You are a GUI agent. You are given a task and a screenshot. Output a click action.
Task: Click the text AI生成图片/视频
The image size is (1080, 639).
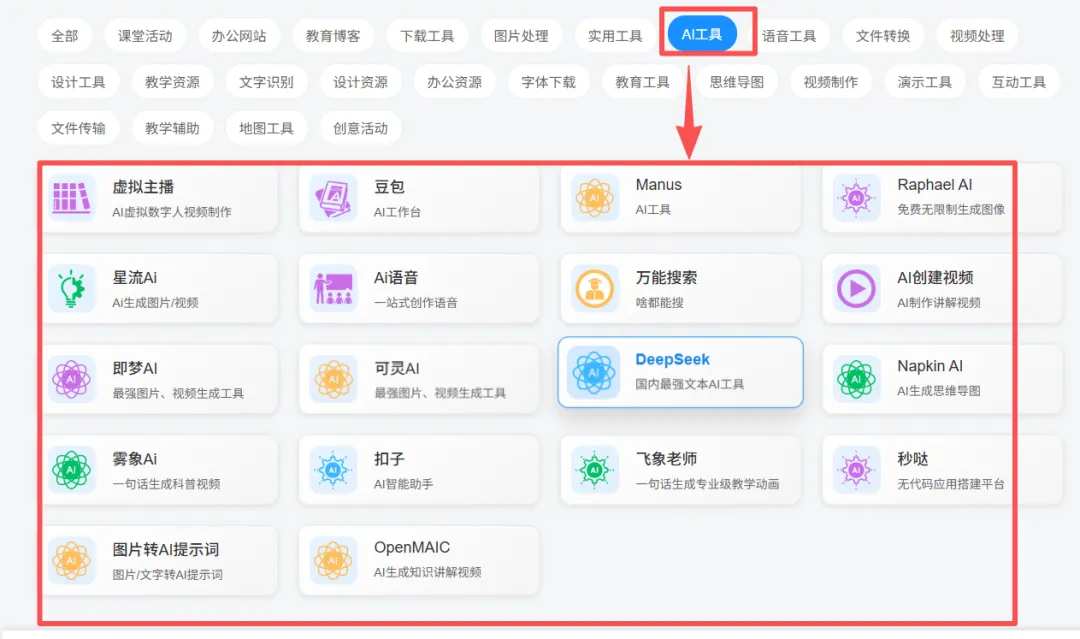[x=155, y=302]
